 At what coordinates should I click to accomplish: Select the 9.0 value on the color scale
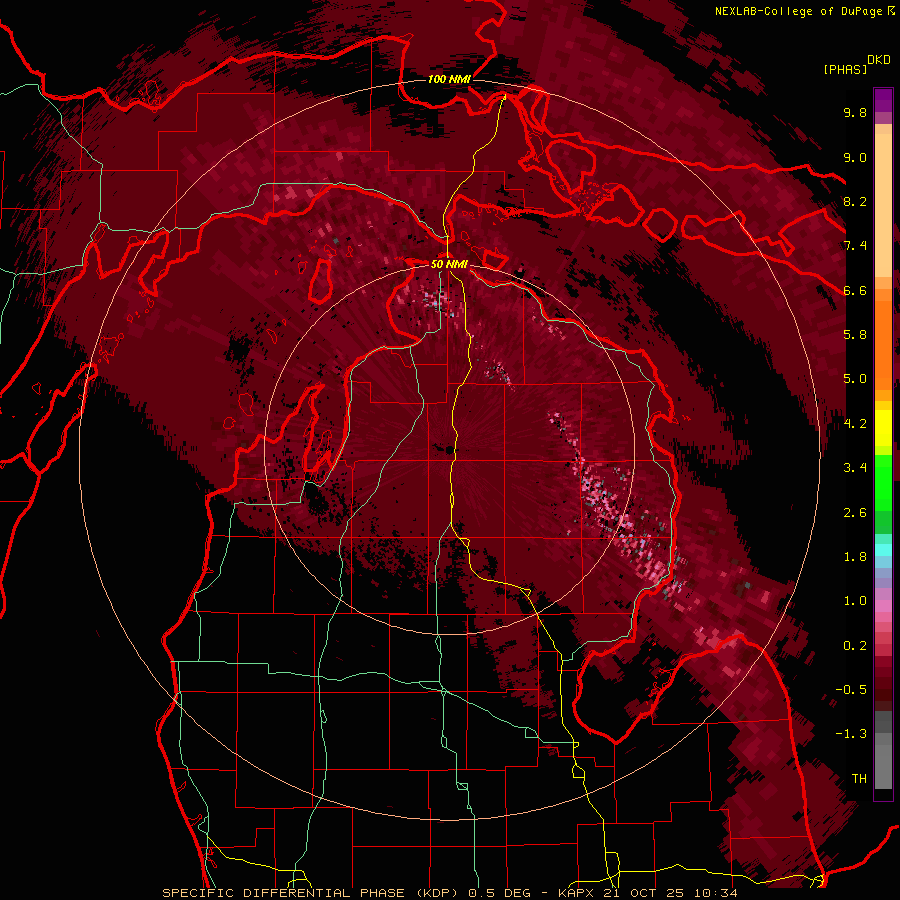pyautogui.click(x=855, y=157)
